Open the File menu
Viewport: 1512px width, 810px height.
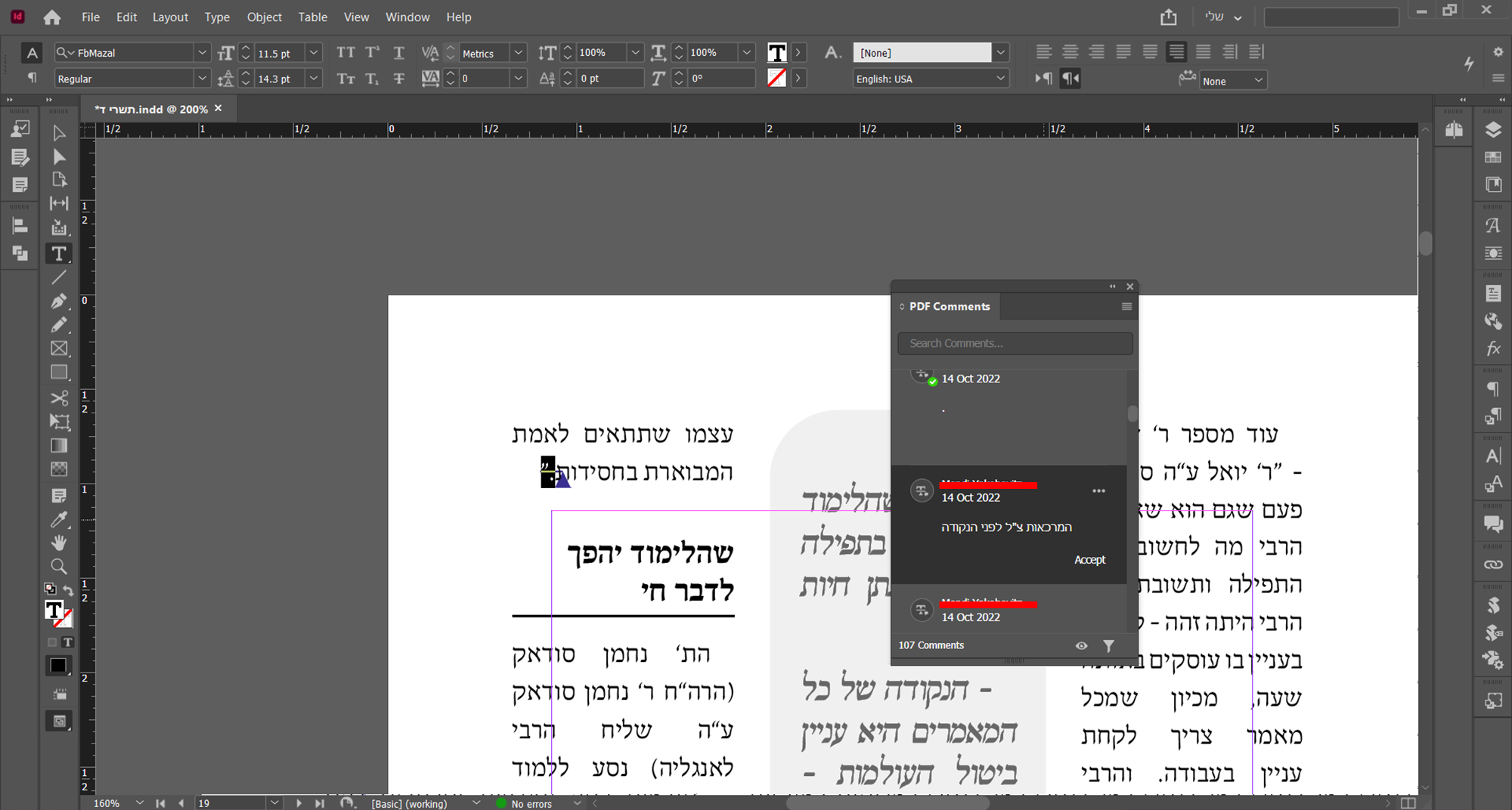(x=91, y=17)
